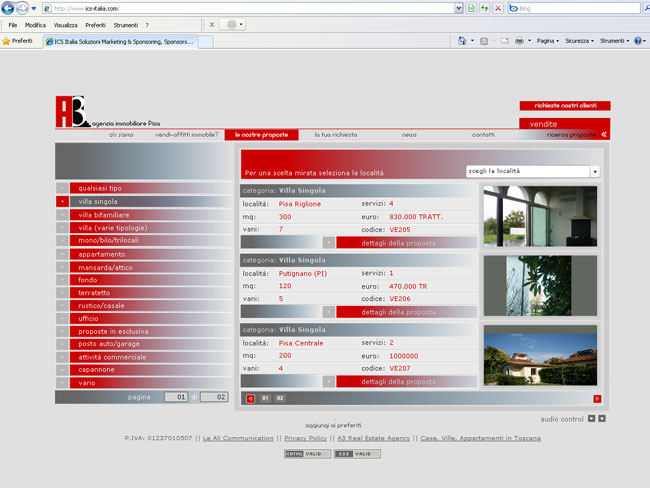
Task: Select the mansarda/attico category
Action: [143, 267]
